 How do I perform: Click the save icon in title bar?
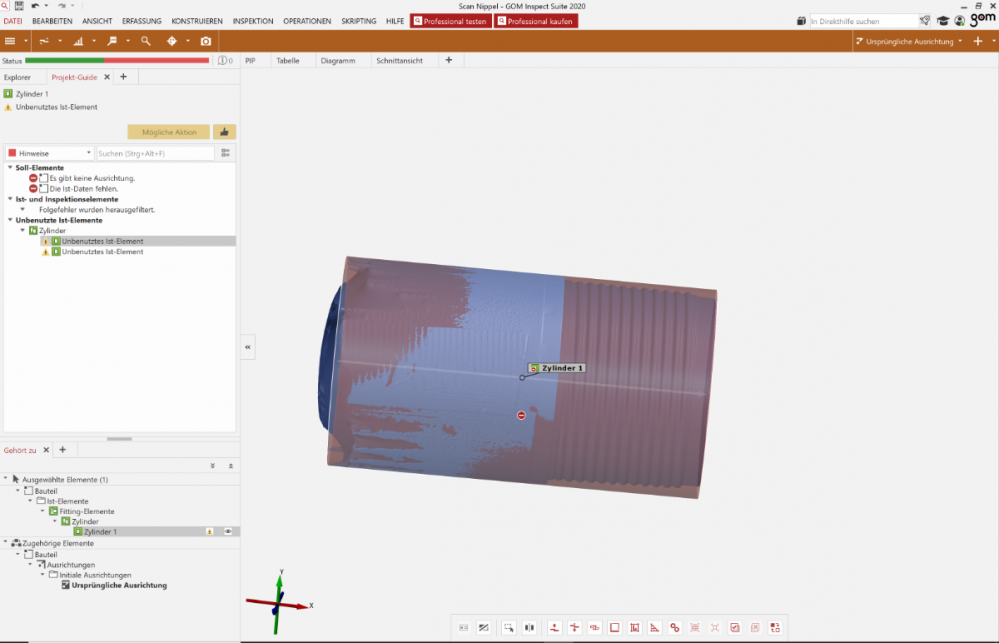[20, 6]
